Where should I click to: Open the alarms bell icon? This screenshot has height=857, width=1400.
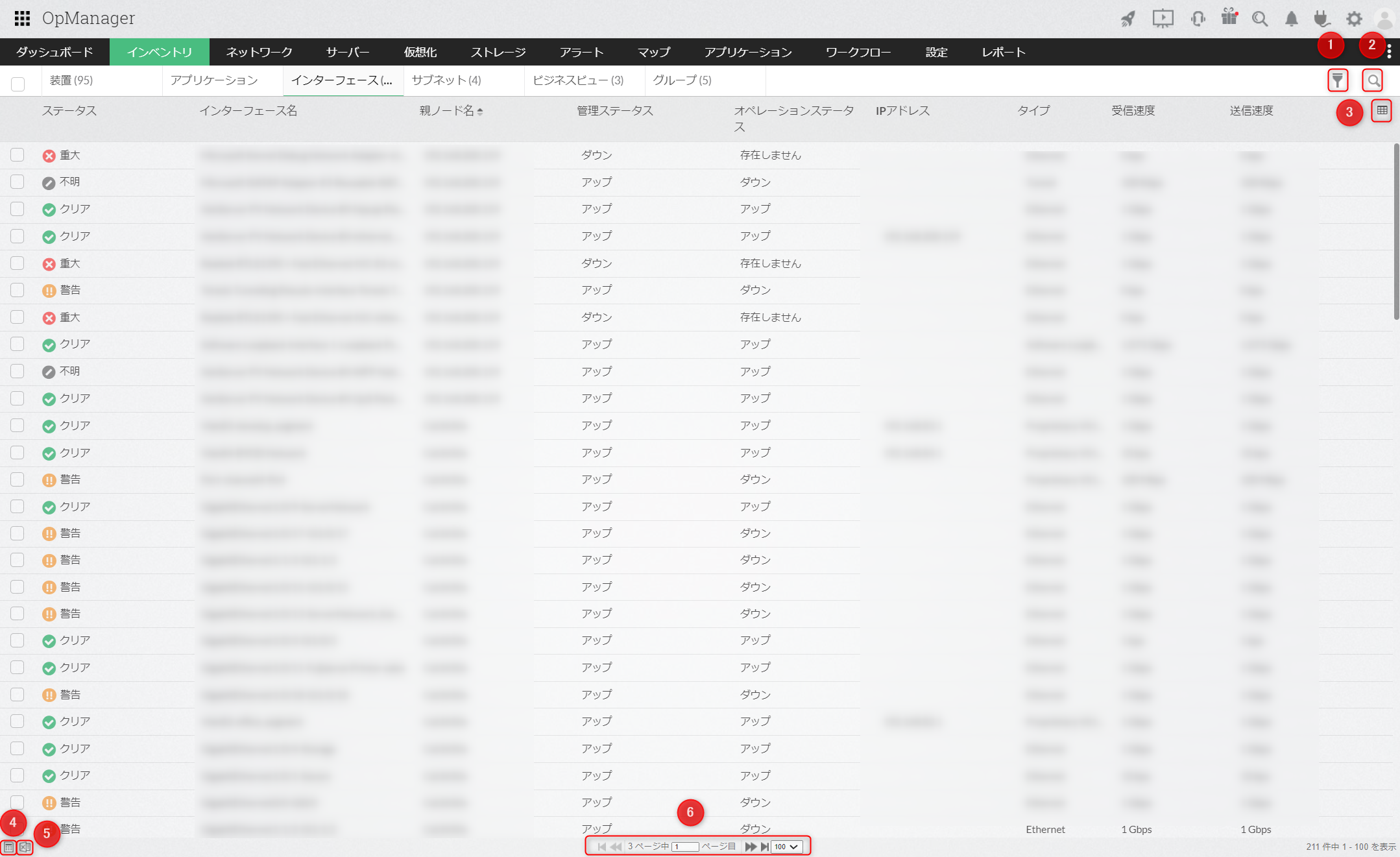tap(1291, 18)
